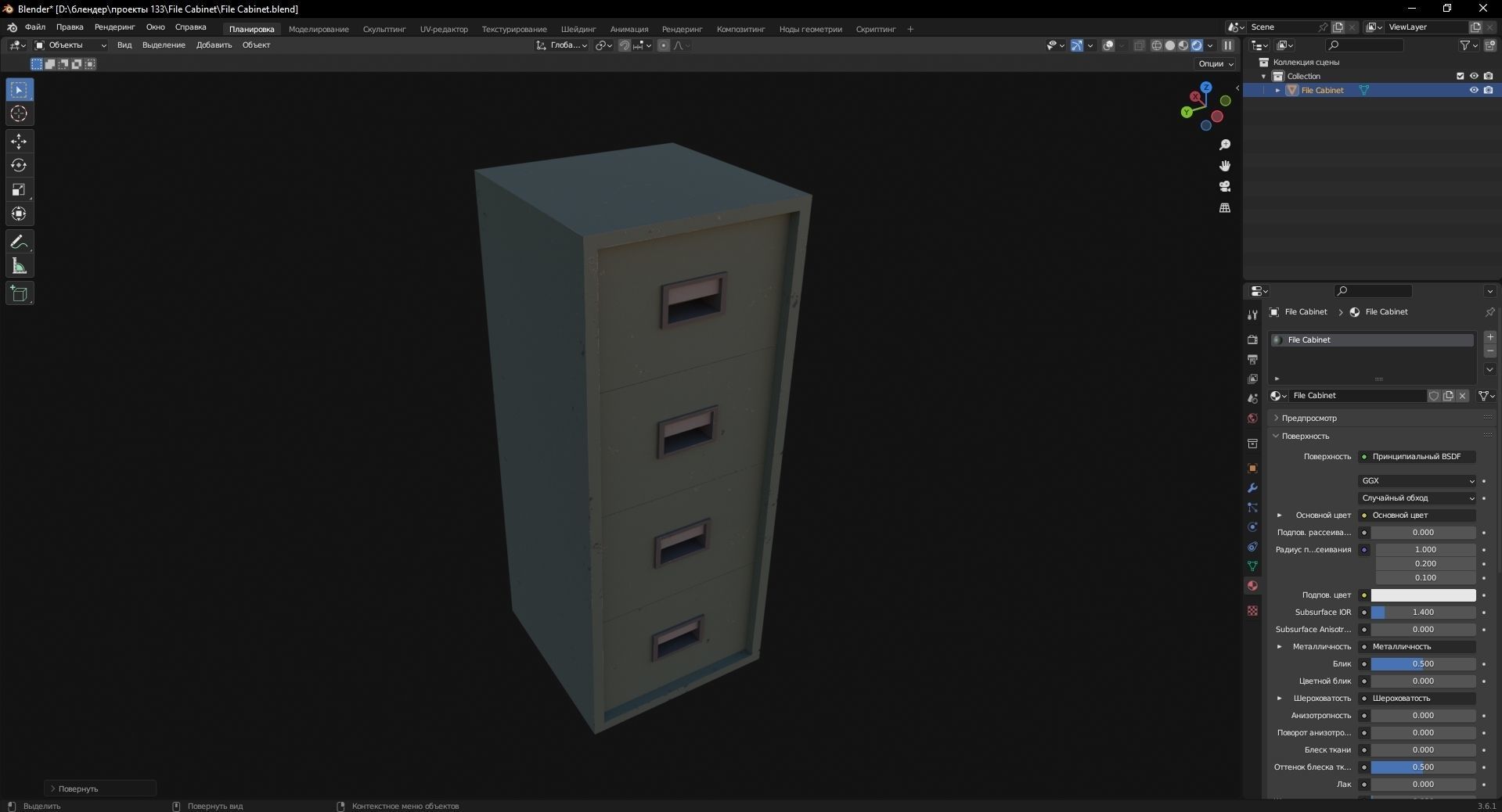Switch to solid viewport shading

[x=1170, y=45]
